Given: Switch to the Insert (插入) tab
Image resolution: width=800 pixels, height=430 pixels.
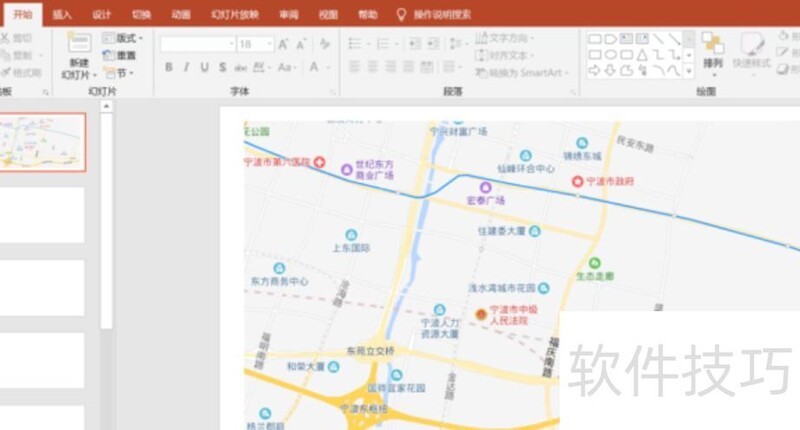Looking at the screenshot, I should (x=62, y=14).
